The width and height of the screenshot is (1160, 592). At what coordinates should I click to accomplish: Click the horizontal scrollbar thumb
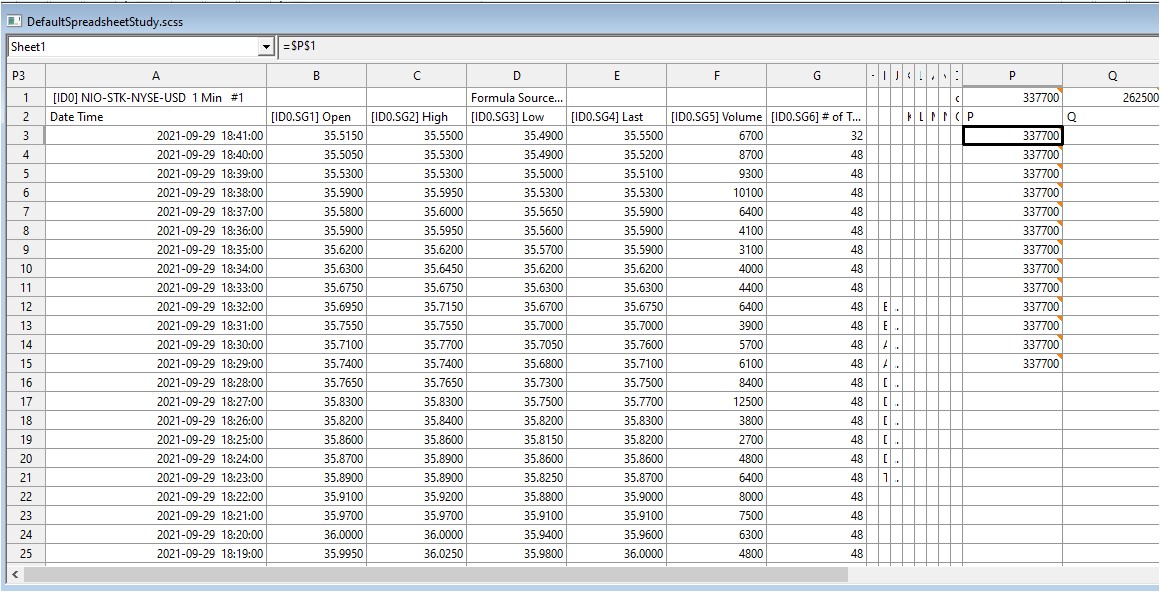pos(435,575)
